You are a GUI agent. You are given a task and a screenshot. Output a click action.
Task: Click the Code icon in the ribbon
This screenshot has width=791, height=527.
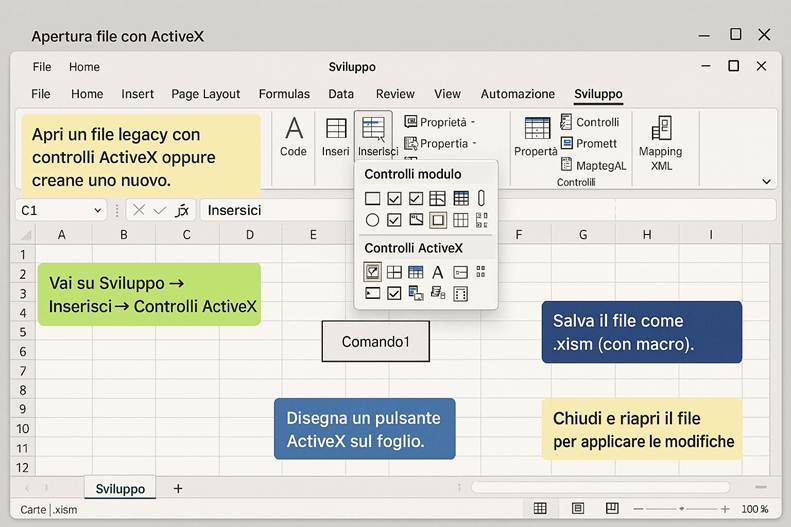(x=293, y=136)
